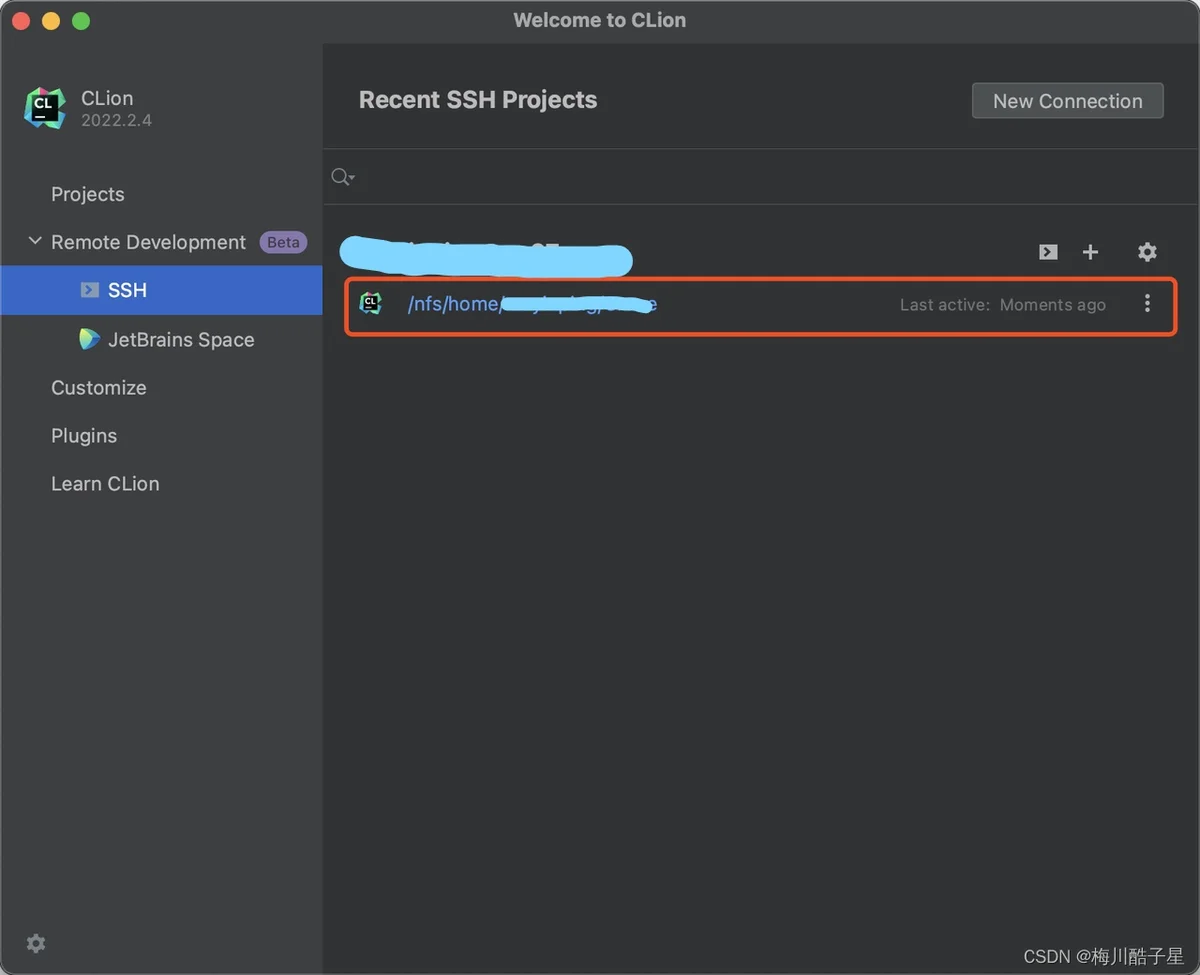
Task: Focus the SSH projects search field
Action: pyautogui.click(x=760, y=177)
